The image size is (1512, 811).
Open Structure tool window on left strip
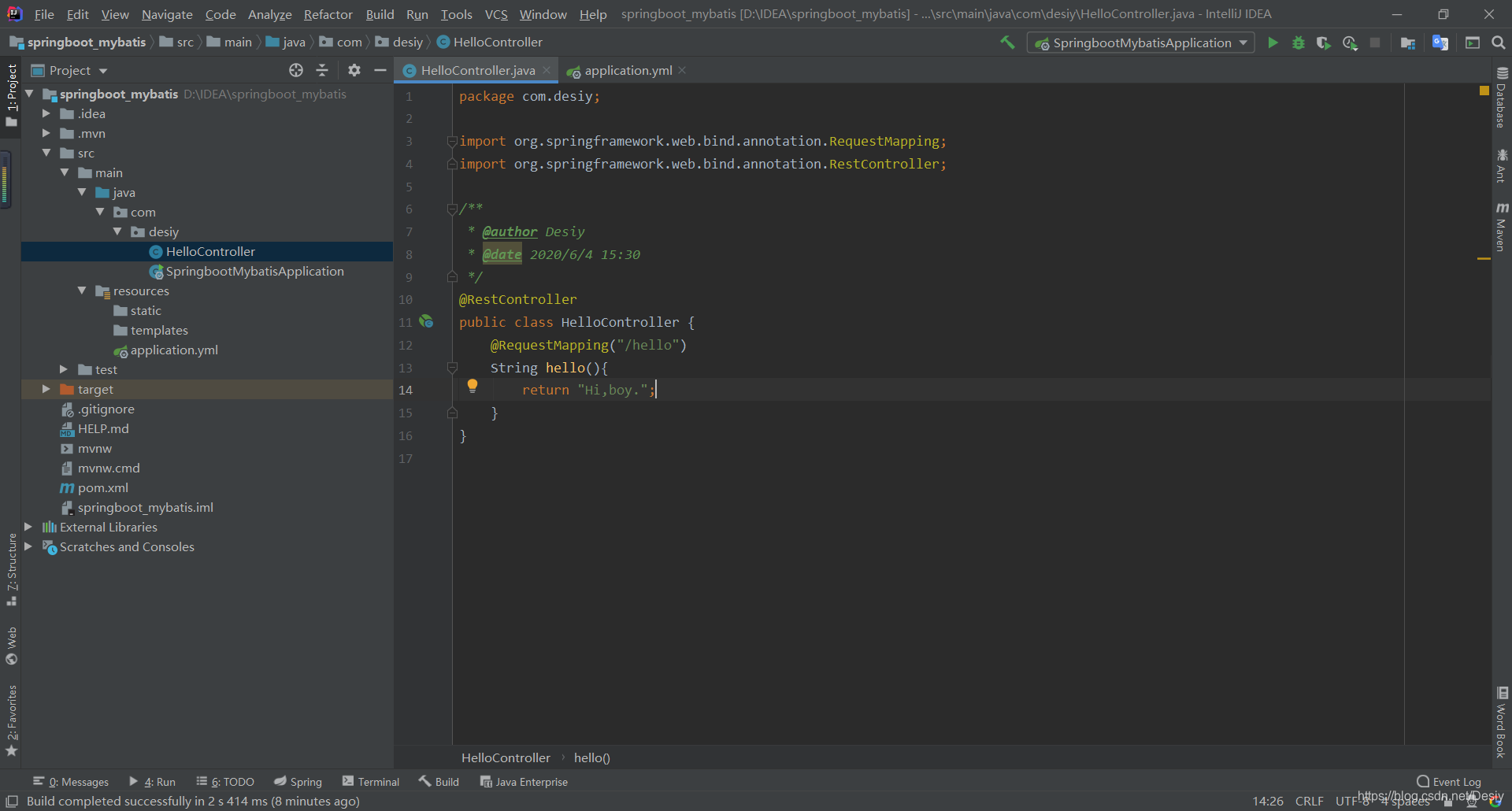11,569
